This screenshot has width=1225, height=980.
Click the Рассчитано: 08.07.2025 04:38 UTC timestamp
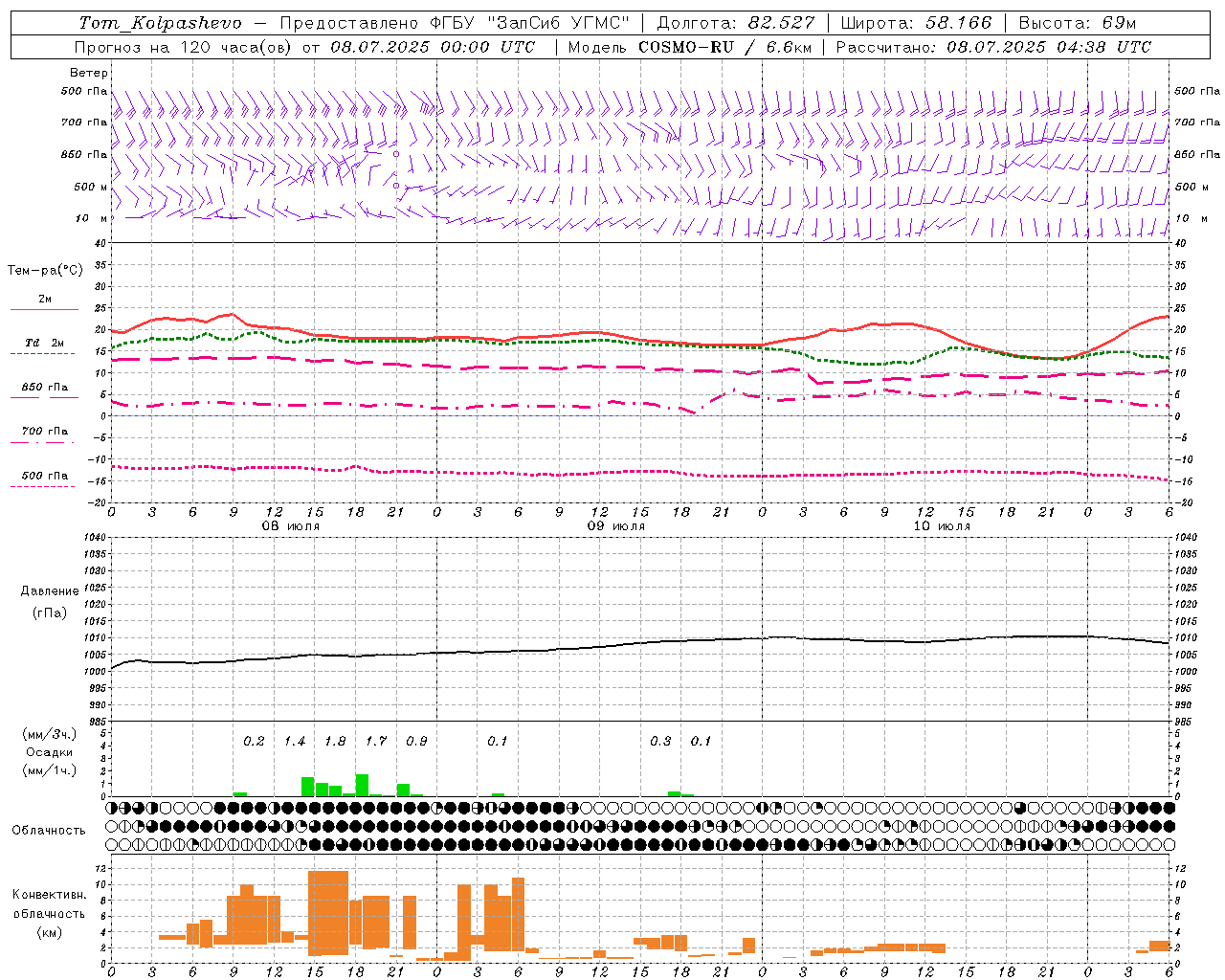tap(993, 47)
